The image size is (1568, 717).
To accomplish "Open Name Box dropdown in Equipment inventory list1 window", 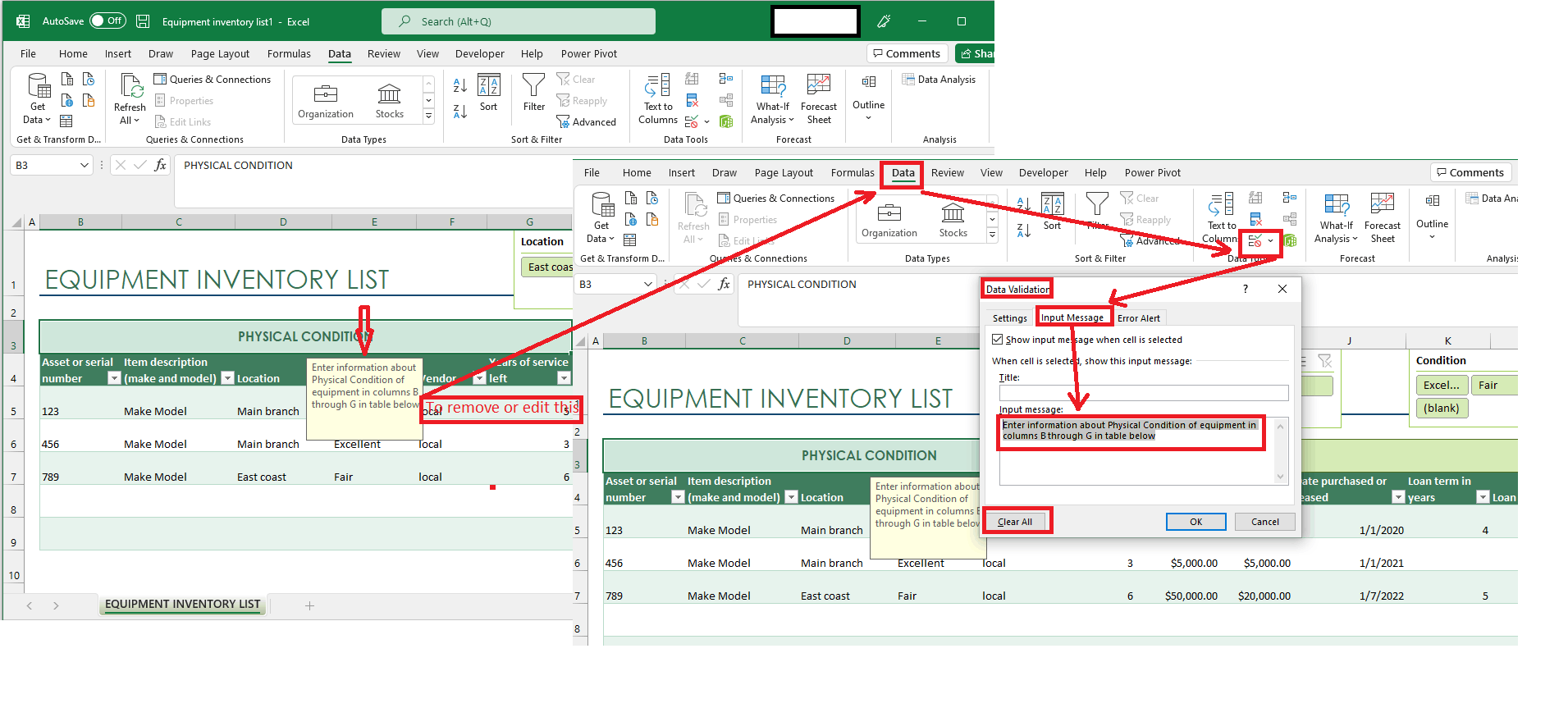I will pos(84,166).
